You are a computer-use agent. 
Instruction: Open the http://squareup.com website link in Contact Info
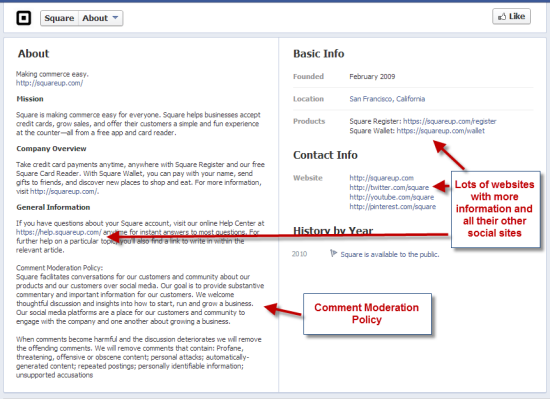[381, 178]
